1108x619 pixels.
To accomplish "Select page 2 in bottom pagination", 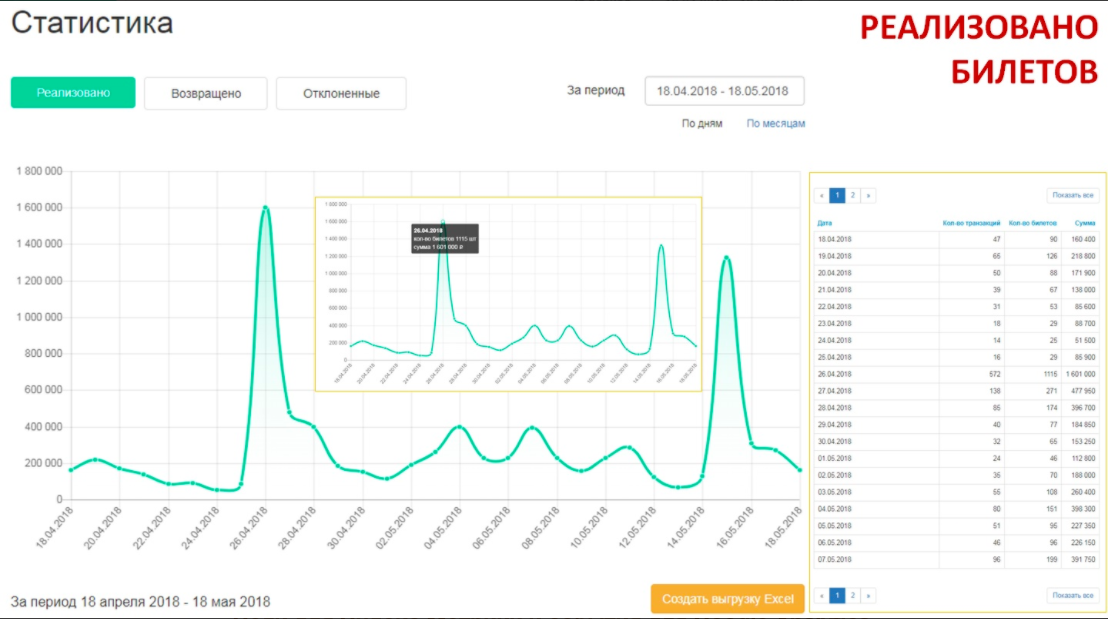I will coord(853,595).
